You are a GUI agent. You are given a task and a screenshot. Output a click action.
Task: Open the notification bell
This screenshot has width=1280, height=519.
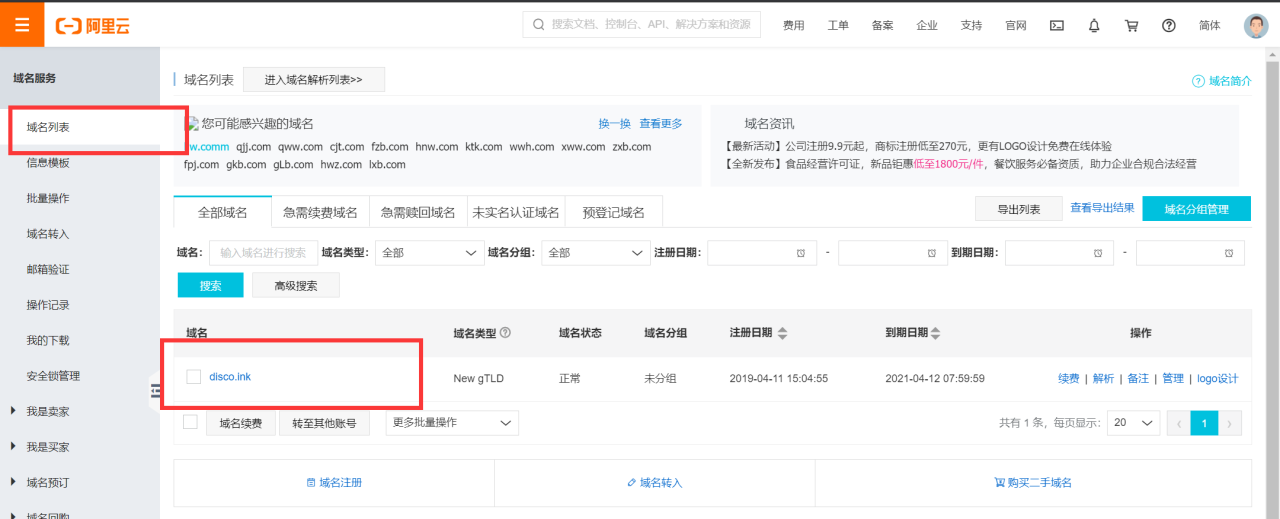[1094, 26]
